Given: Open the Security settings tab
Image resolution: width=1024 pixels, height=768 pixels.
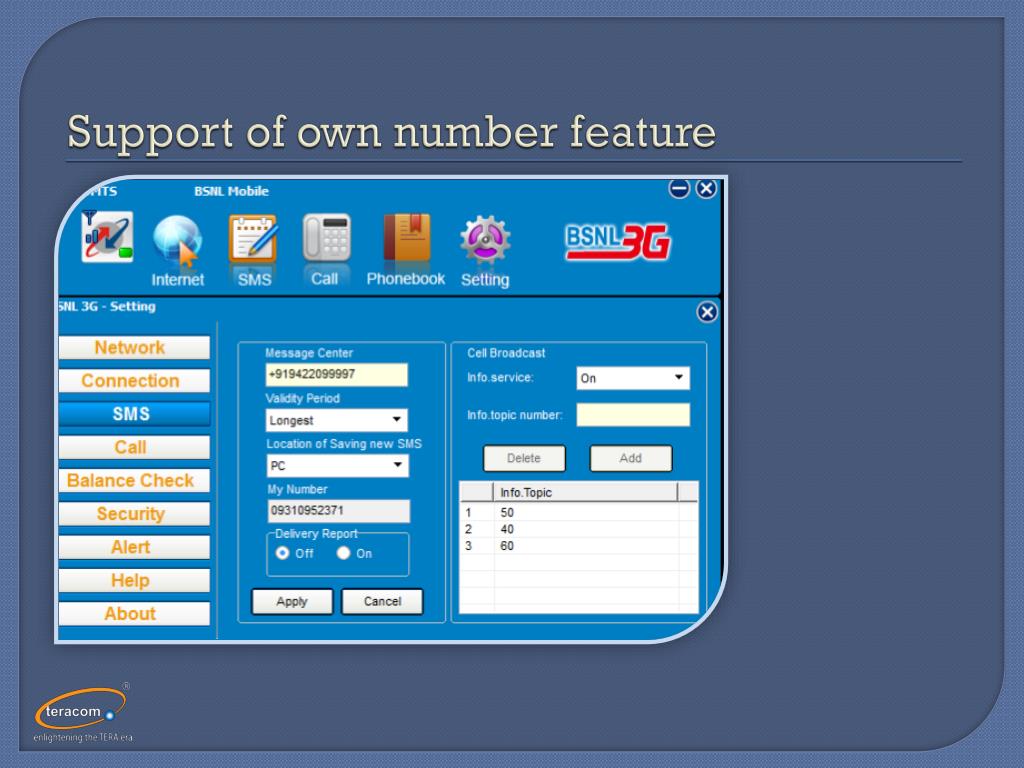Looking at the screenshot, I should [134, 514].
